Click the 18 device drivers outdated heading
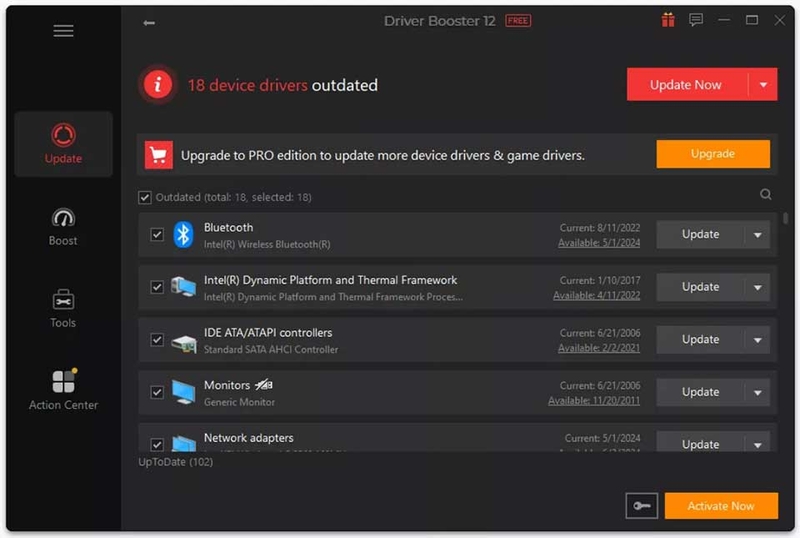The height and width of the screenshot is (538, 800). click(283, 85)
